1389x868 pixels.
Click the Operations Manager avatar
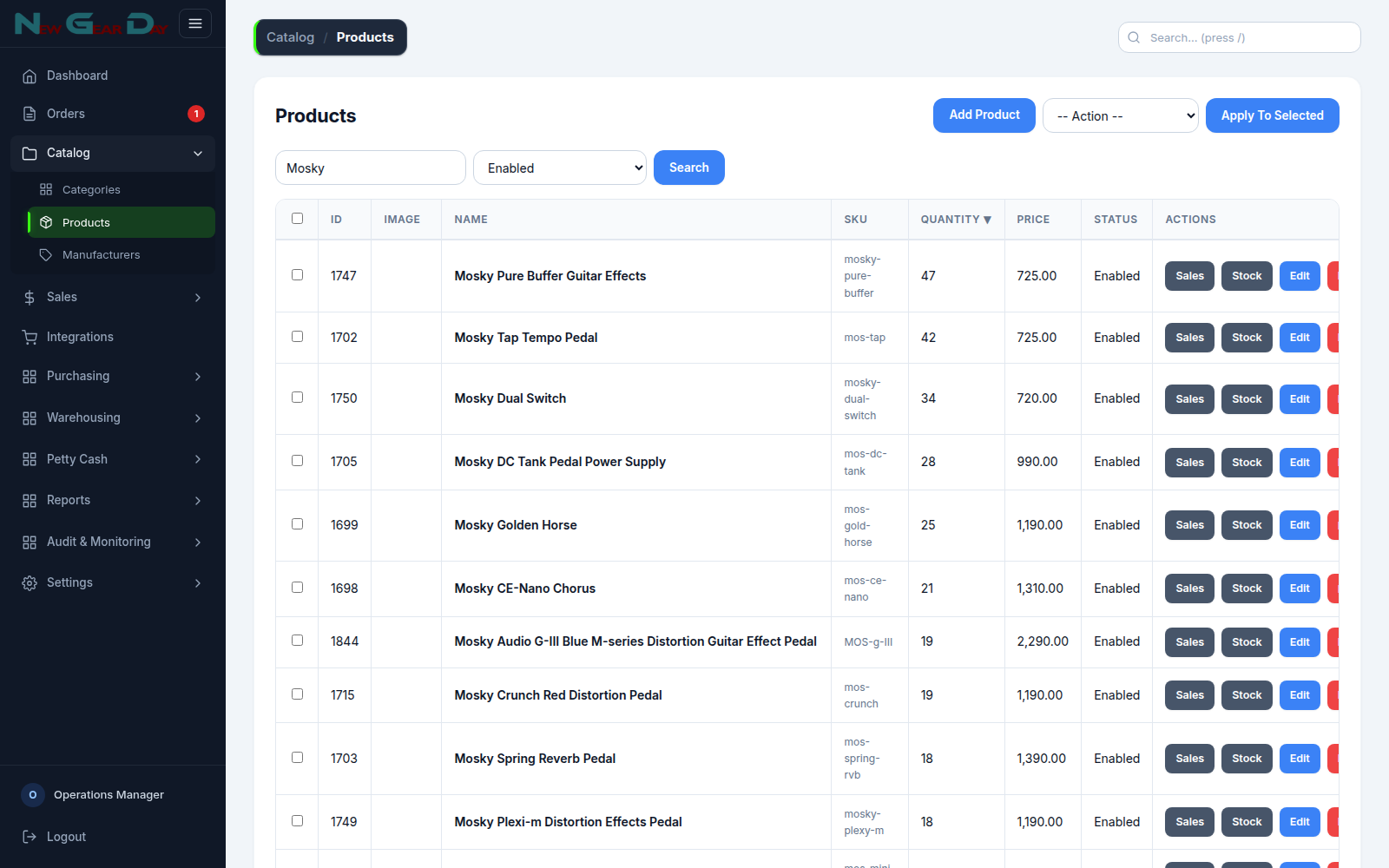coord(33,794)
